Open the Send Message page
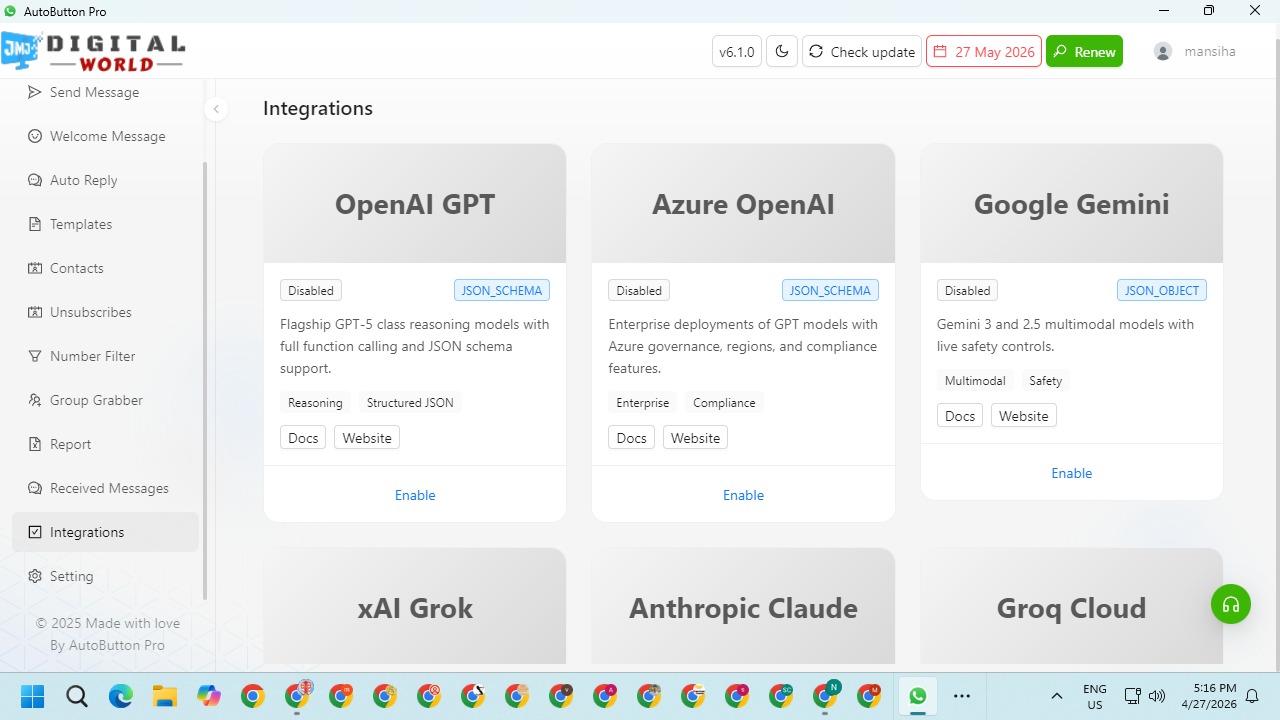 [x=105, y=92]
